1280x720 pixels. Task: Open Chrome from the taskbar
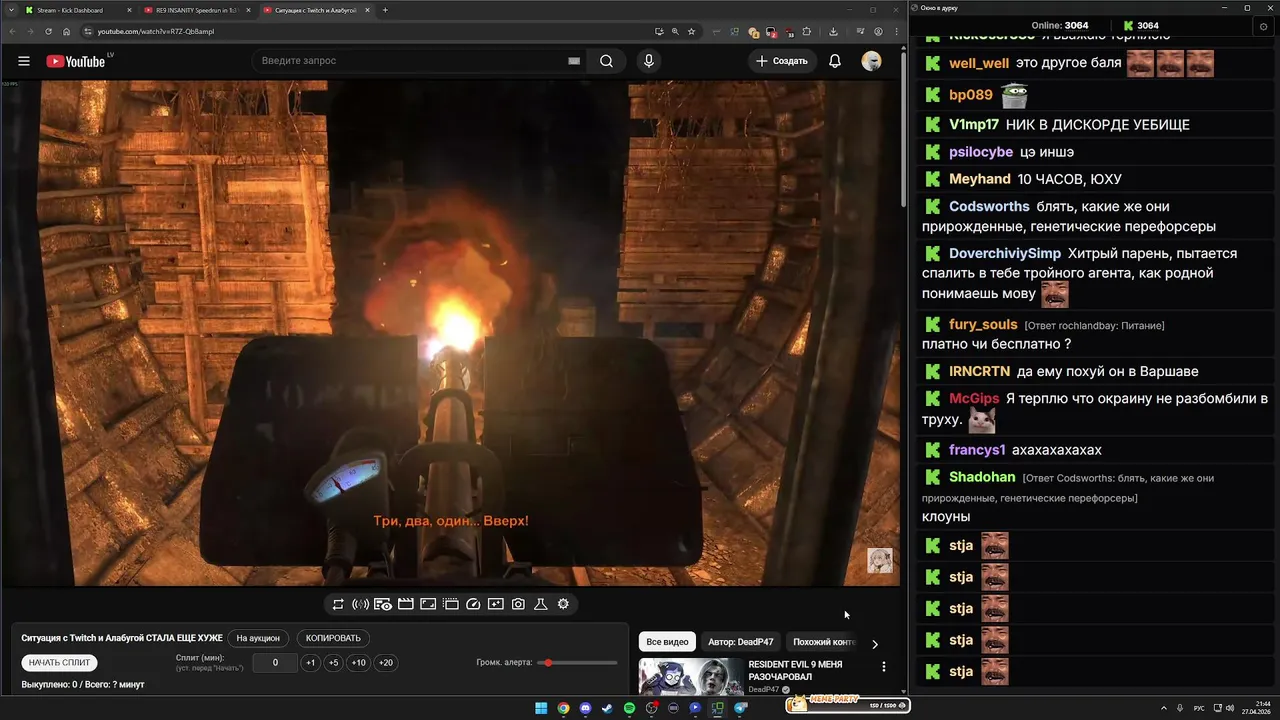click(563, 708)
